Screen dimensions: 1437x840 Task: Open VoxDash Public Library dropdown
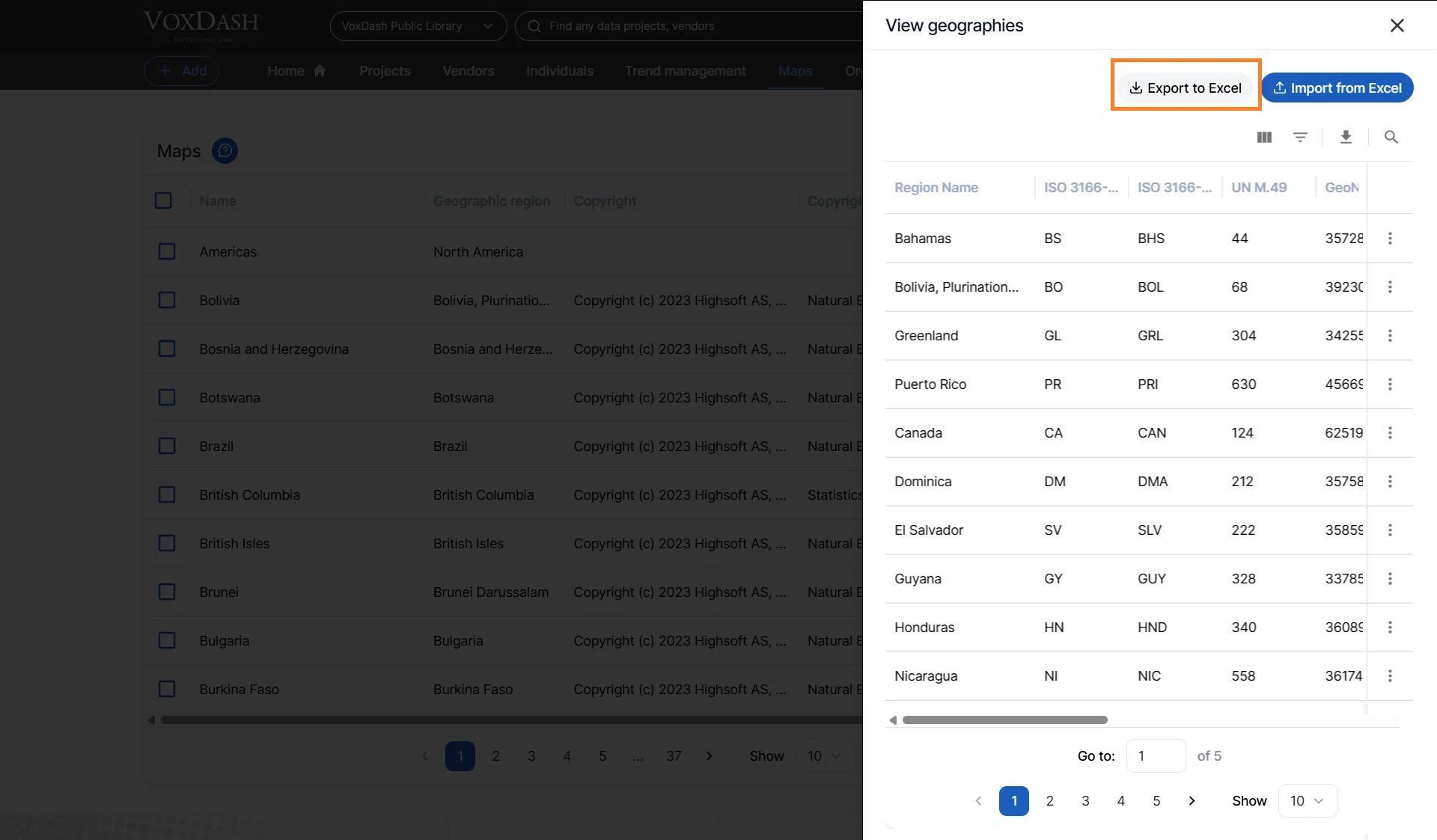click(418, 26)
